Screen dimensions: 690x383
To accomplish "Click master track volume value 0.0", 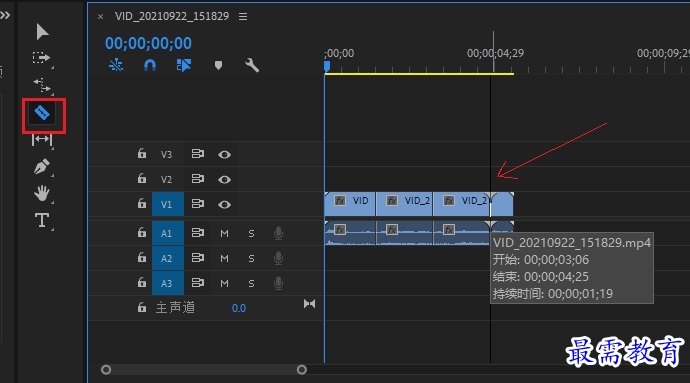I will pos(239,308).
